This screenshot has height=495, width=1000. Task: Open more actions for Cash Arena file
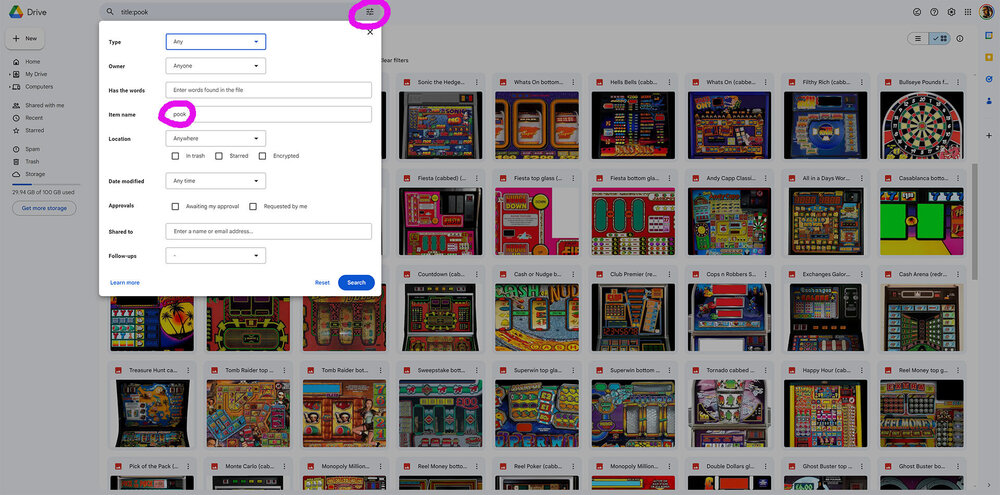pos(959,274)
